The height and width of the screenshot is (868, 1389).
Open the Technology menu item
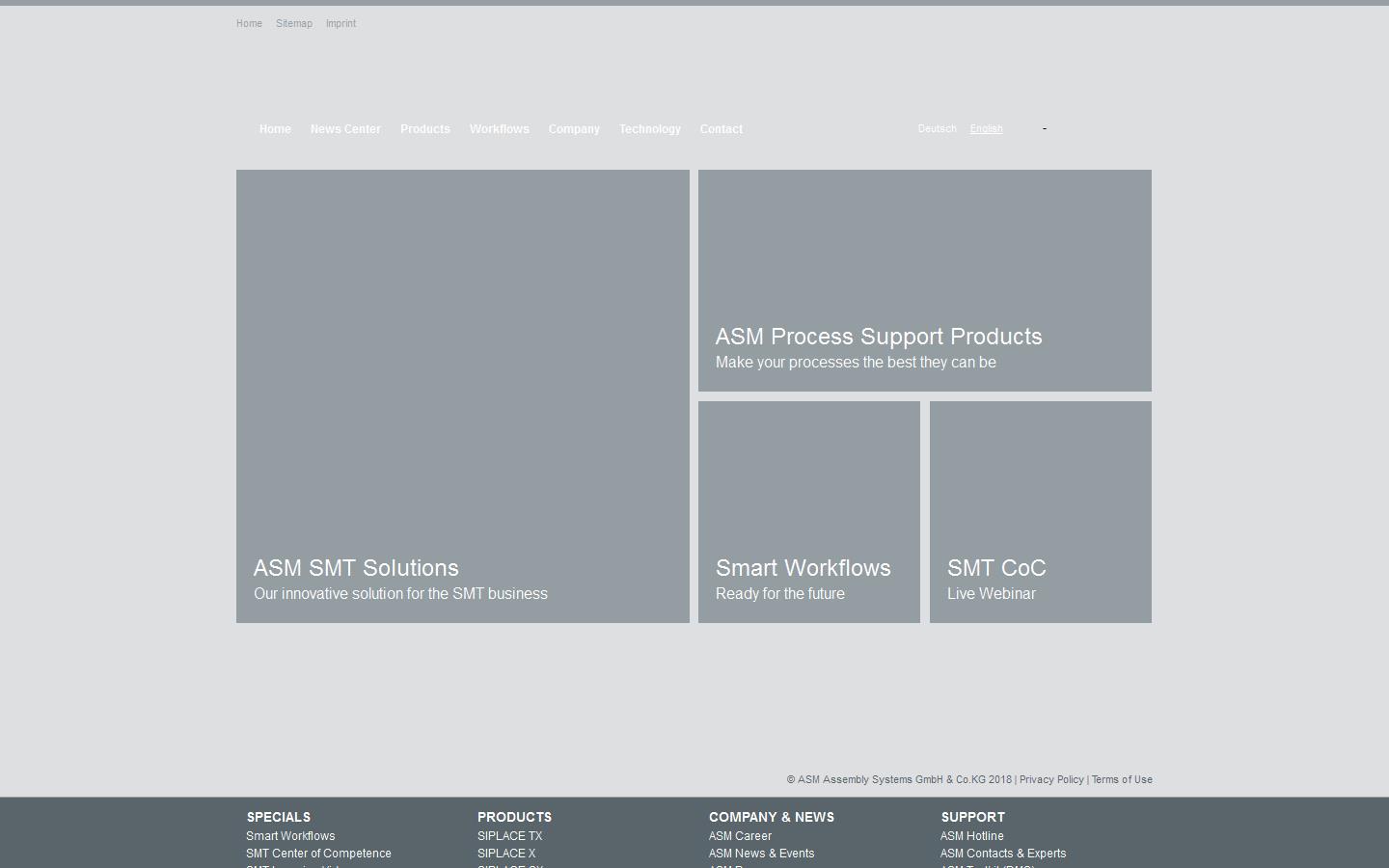point(649,129)
